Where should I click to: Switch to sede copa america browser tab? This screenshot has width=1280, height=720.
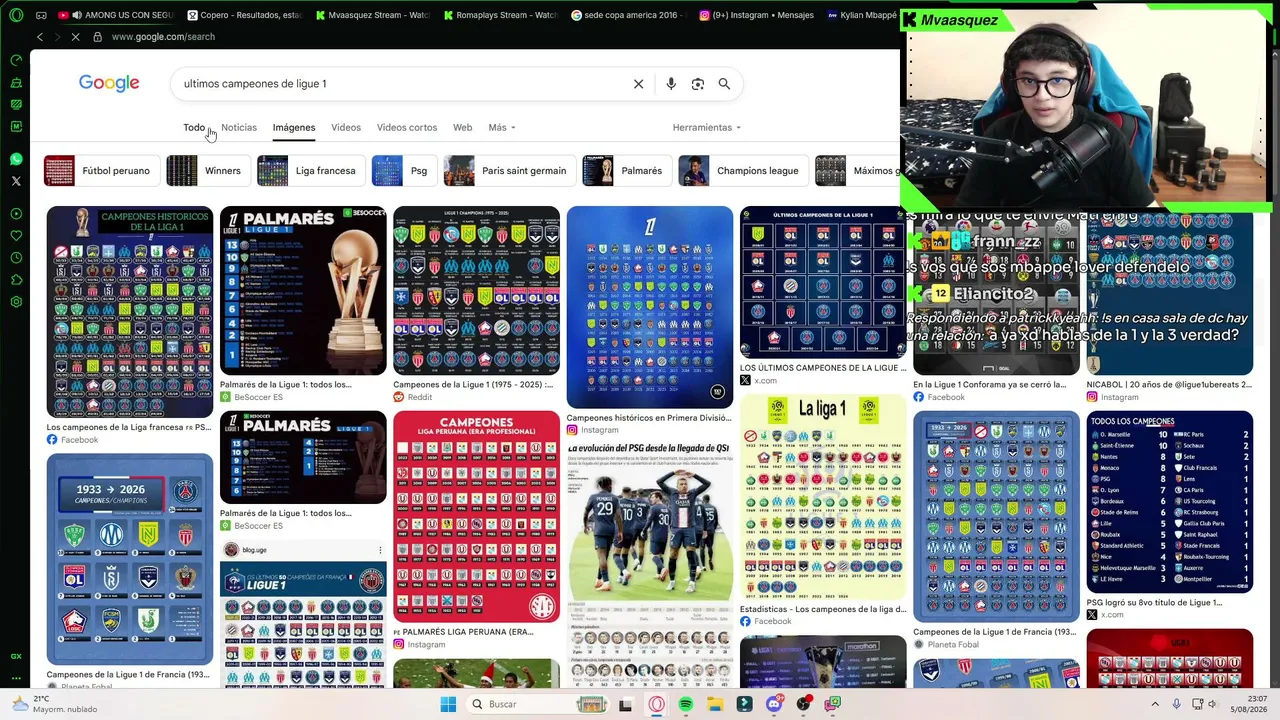pyautogui.click(x=628, y=15)
